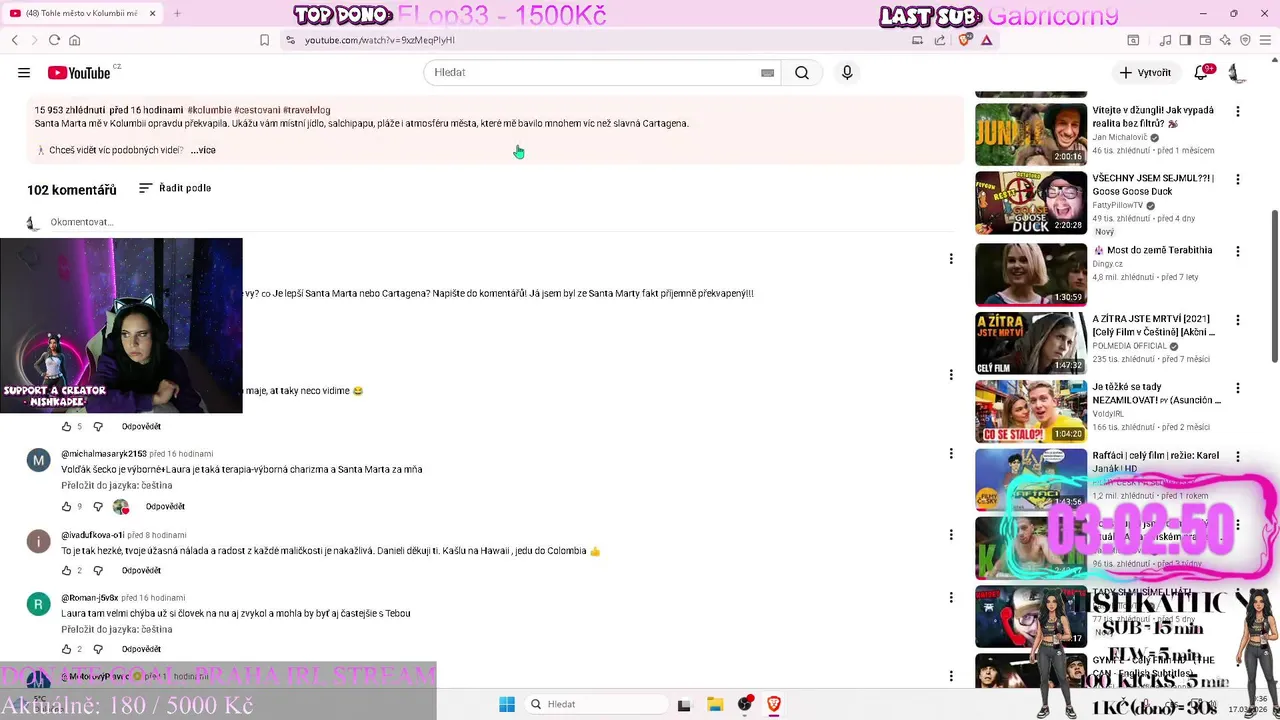Open the @ivadufkova-o1i channel link
This screenshot has height=720, width=1280.
[93, 535]
